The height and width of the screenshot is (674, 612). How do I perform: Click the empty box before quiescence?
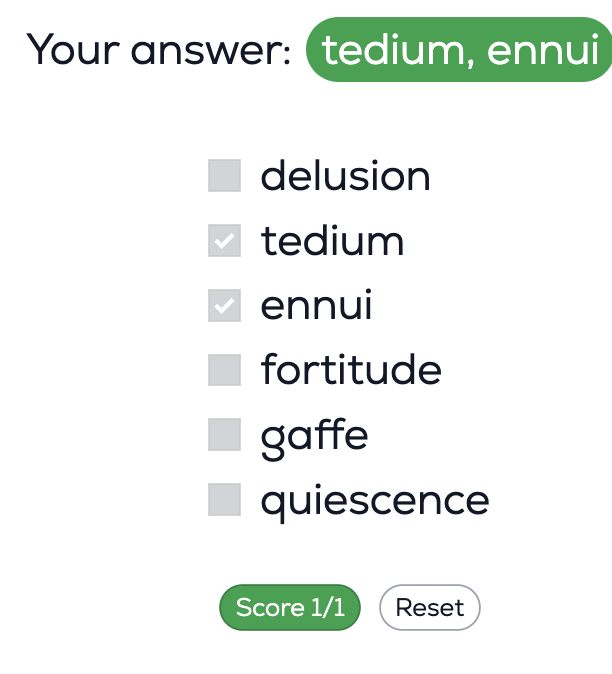point(224,500)
